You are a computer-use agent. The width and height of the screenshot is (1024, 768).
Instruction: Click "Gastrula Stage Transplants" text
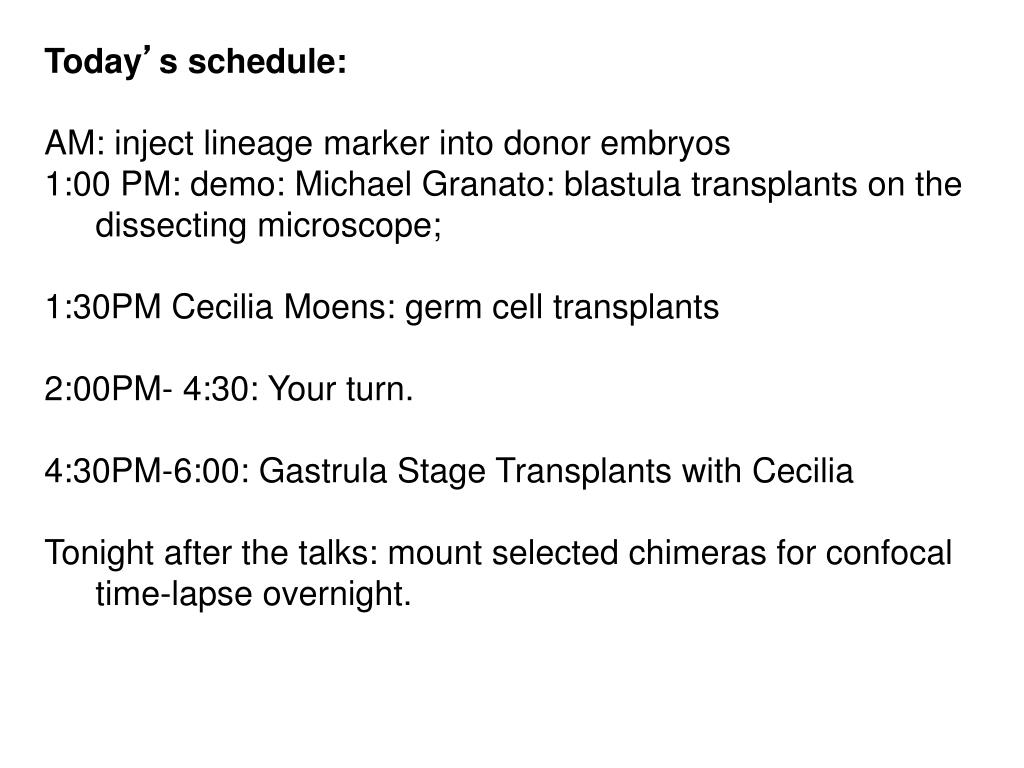pos(465,472)
